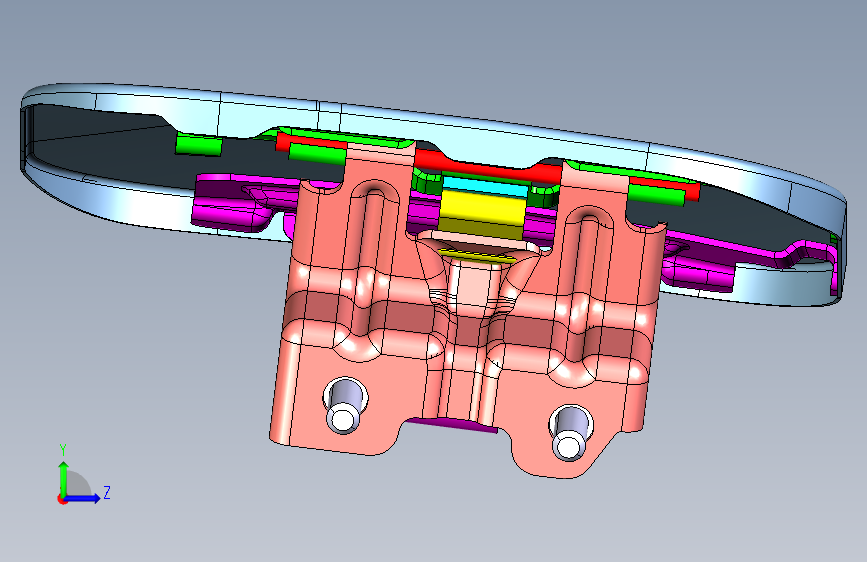This screenshot has width=867, height=562.
Task: Pick the cyan block above the yellow part
Action: tap(484, 186)
